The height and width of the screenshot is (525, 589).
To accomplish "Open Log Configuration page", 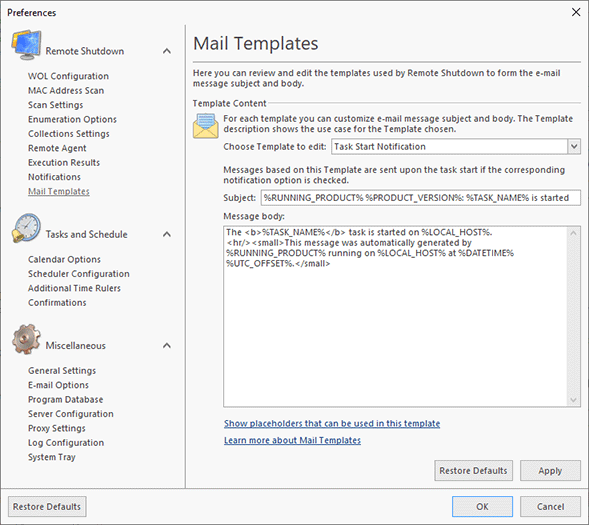I will [66, 443].
